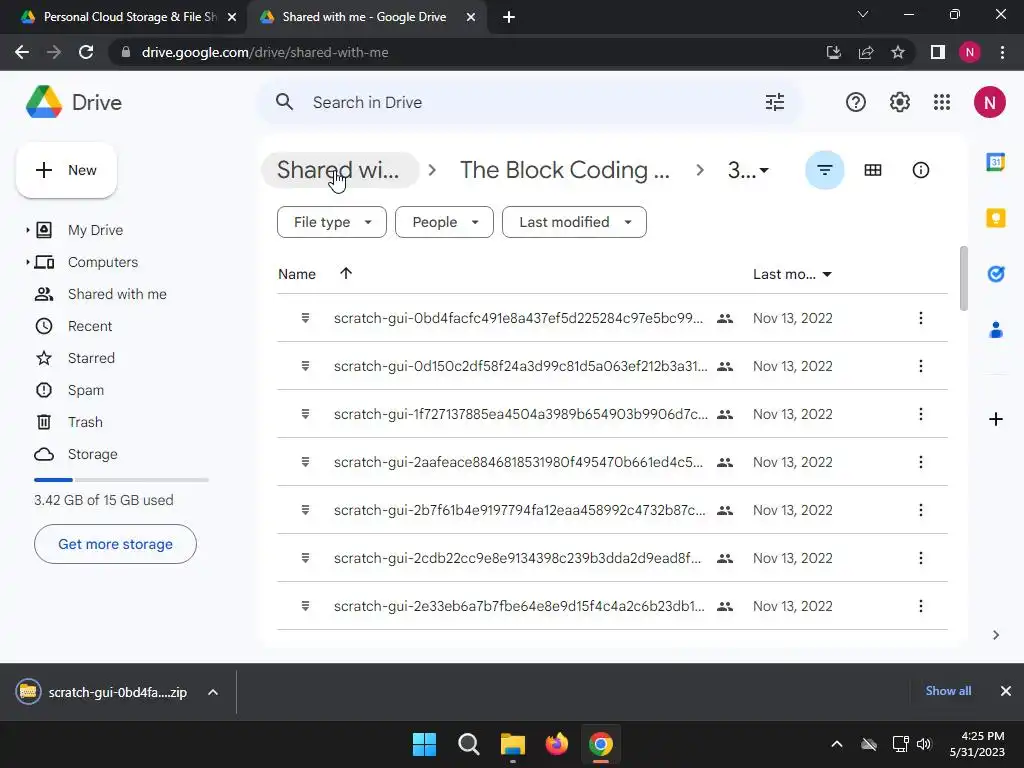Reload the page in Chrome
The width and height of the screenshot is (1024, 768).
point(86,52)
